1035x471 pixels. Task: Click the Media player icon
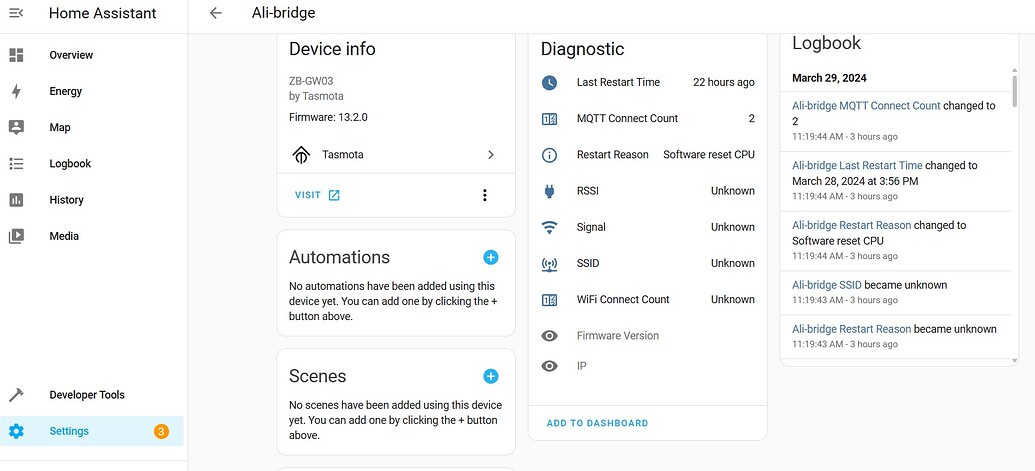click(x=16, y=236)
